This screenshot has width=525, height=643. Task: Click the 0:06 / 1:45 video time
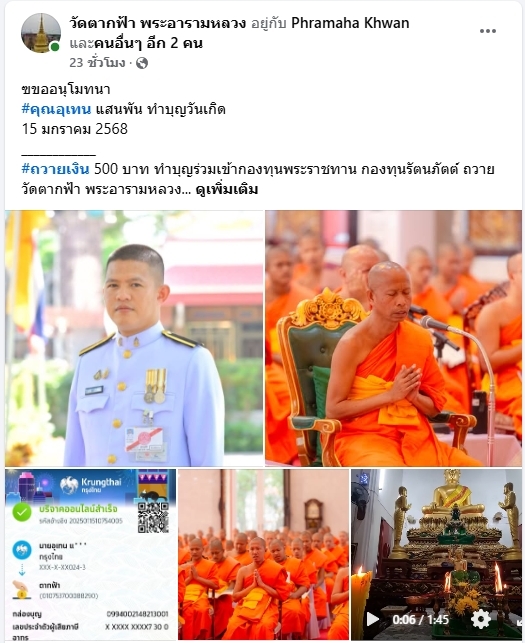[420, 619]
